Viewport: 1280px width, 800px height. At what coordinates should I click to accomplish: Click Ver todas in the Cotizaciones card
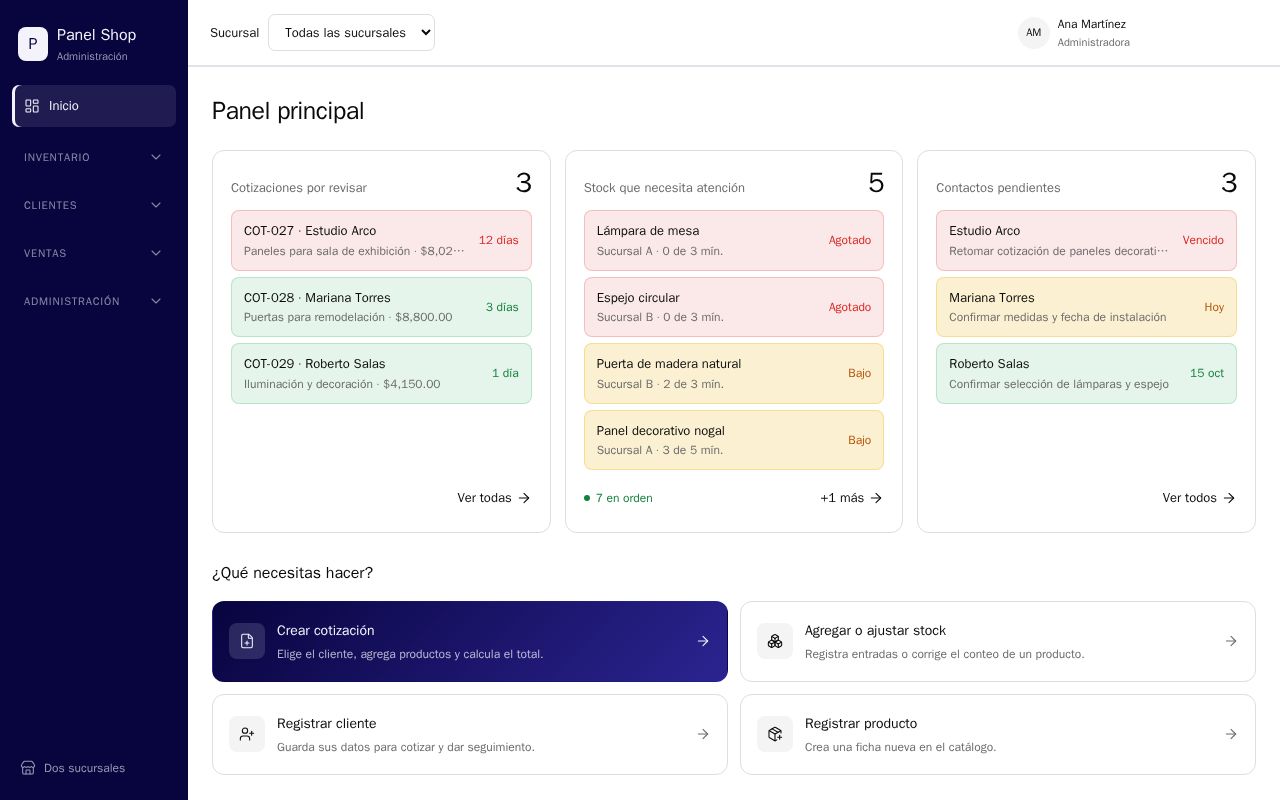tap(494, 498)
